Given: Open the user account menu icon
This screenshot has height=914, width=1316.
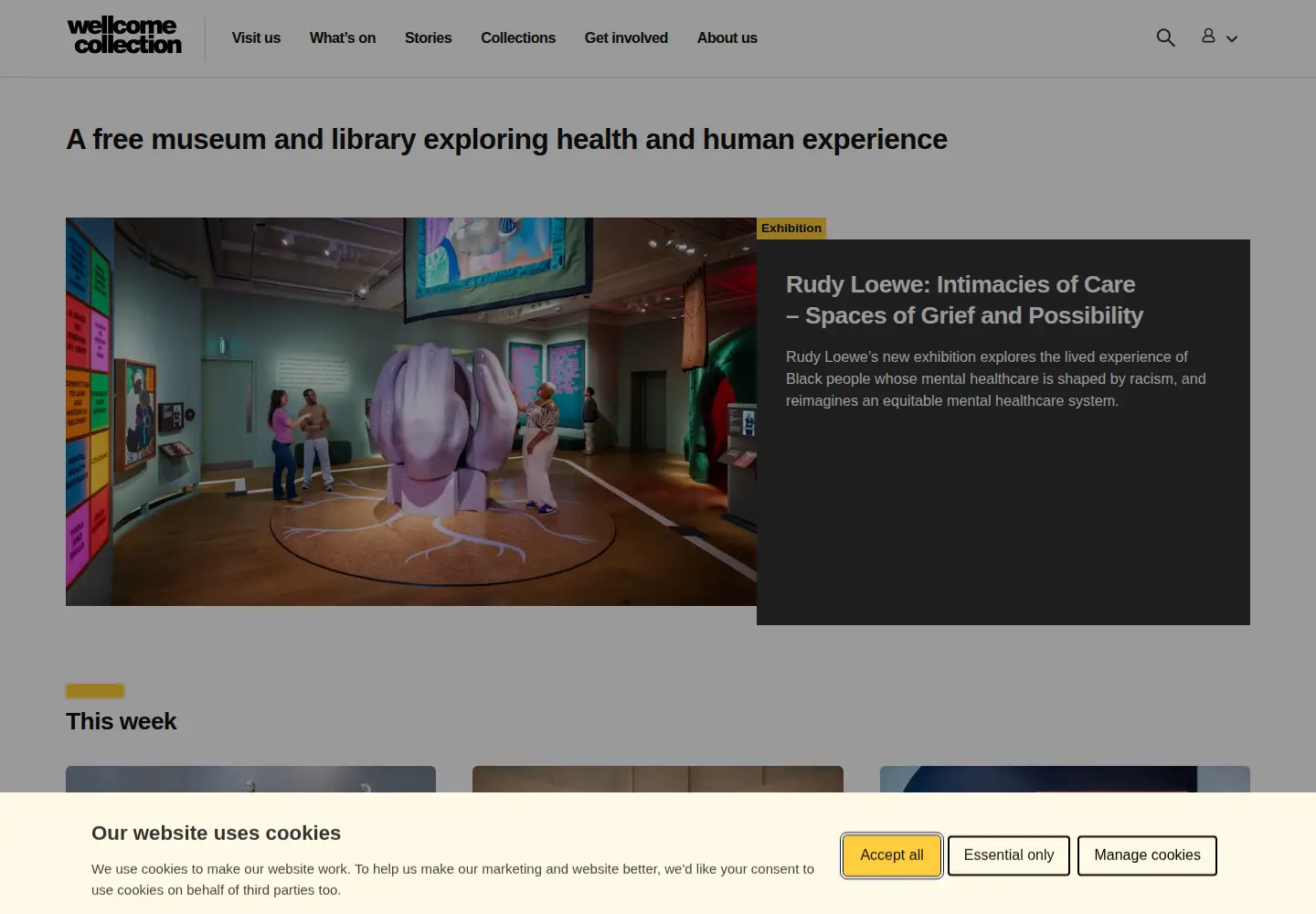Looking at the screenshot, I should pyautogui.click(x=1219, y=37).
